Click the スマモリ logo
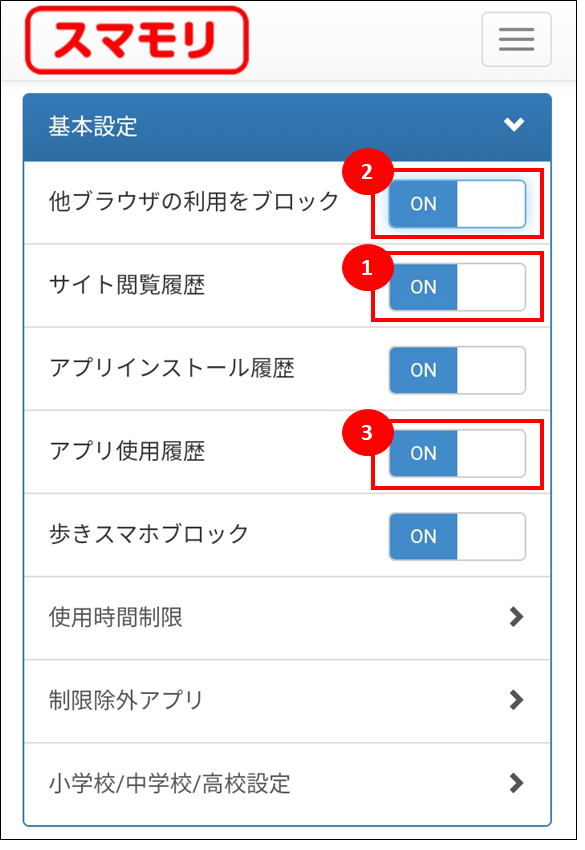The height and width of the screenshot is (850, 585). click(138, 40)
